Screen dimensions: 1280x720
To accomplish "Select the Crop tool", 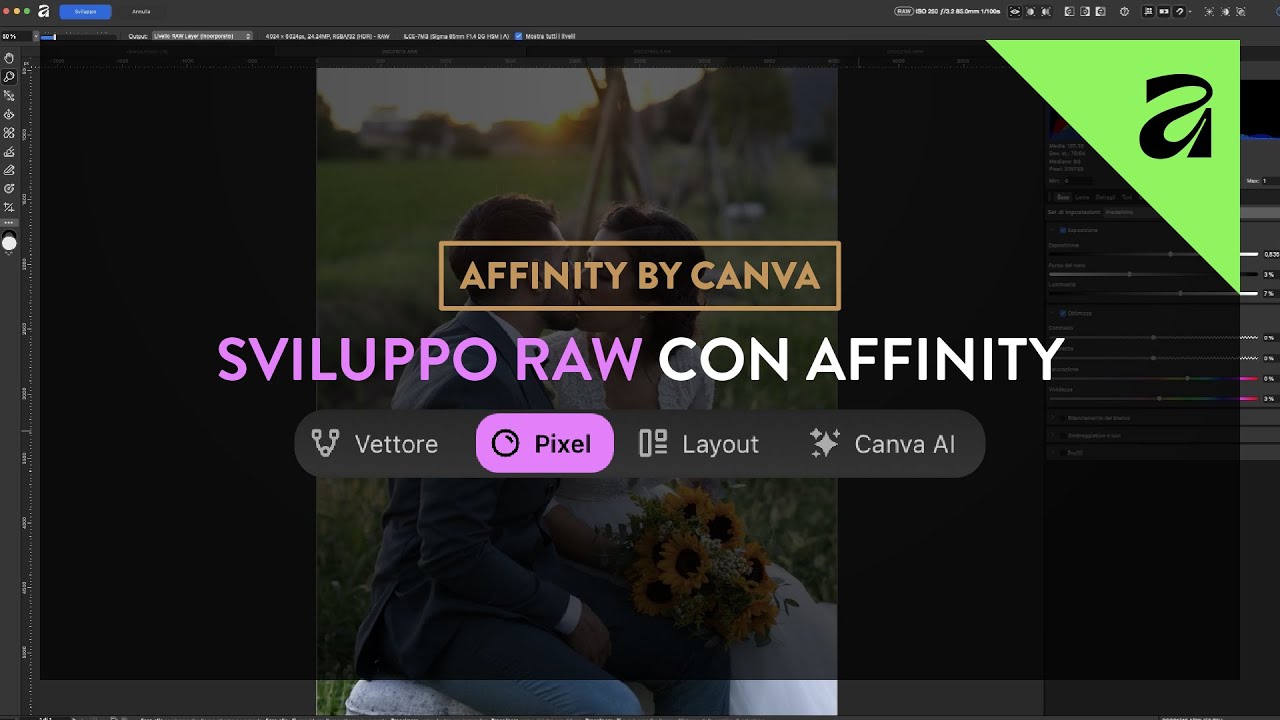I will pos(9,207).
